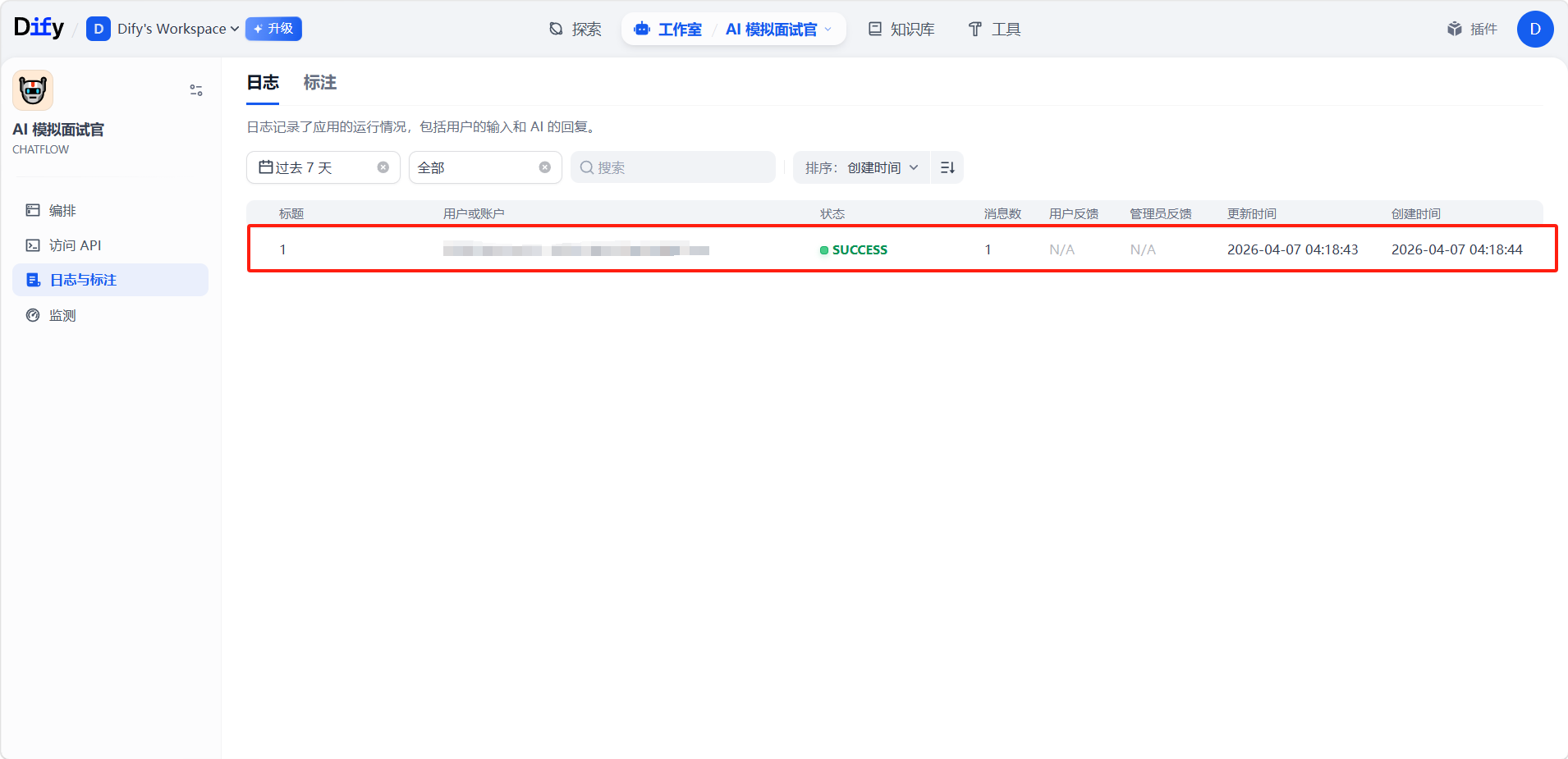
Task: Open the 插件 plugins page
Action: (x=1472, y=29)
